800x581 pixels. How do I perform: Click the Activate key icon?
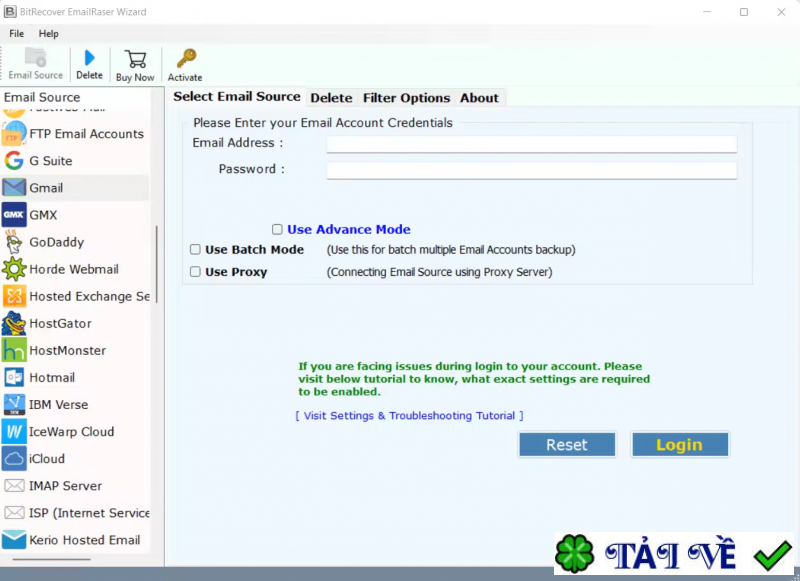(x=186, y=58)
